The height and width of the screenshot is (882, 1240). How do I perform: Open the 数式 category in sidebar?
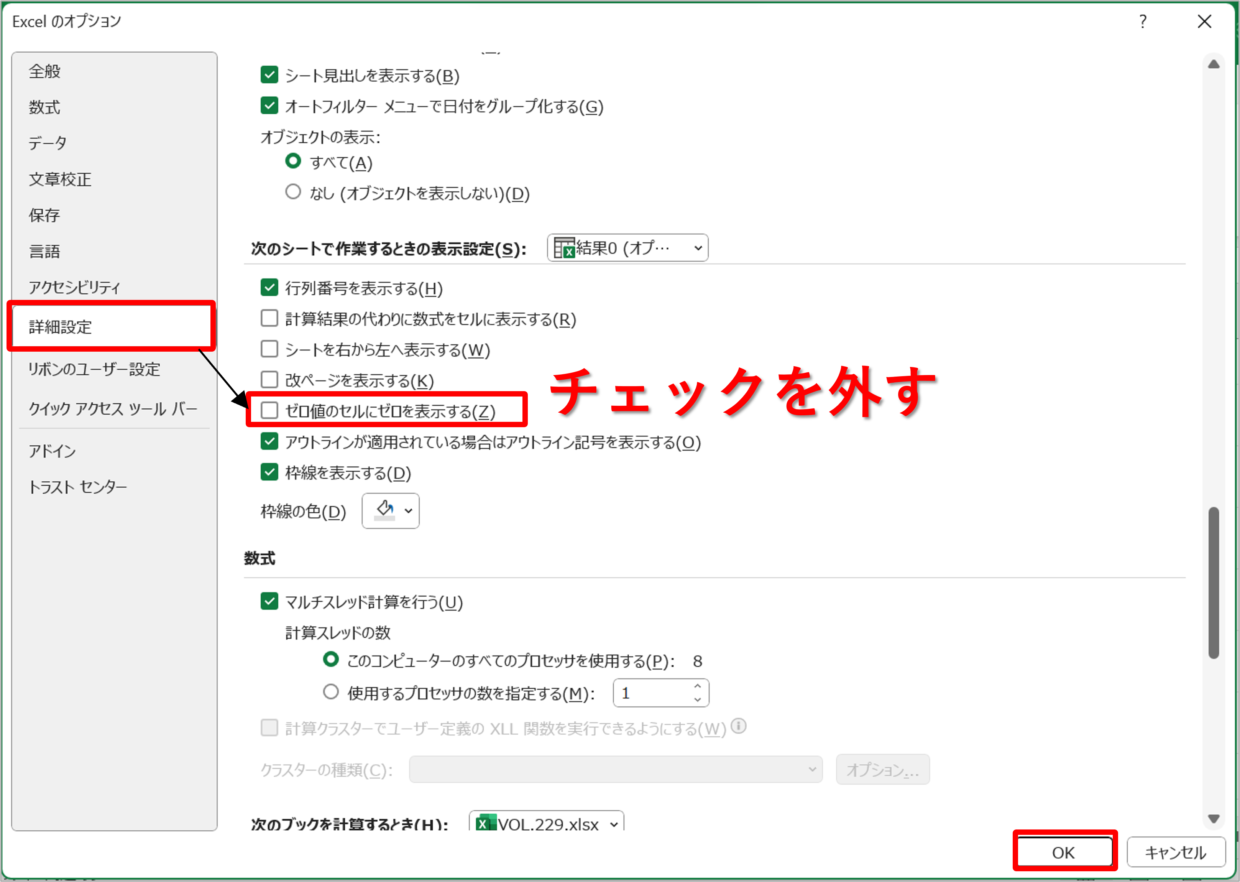45,107
